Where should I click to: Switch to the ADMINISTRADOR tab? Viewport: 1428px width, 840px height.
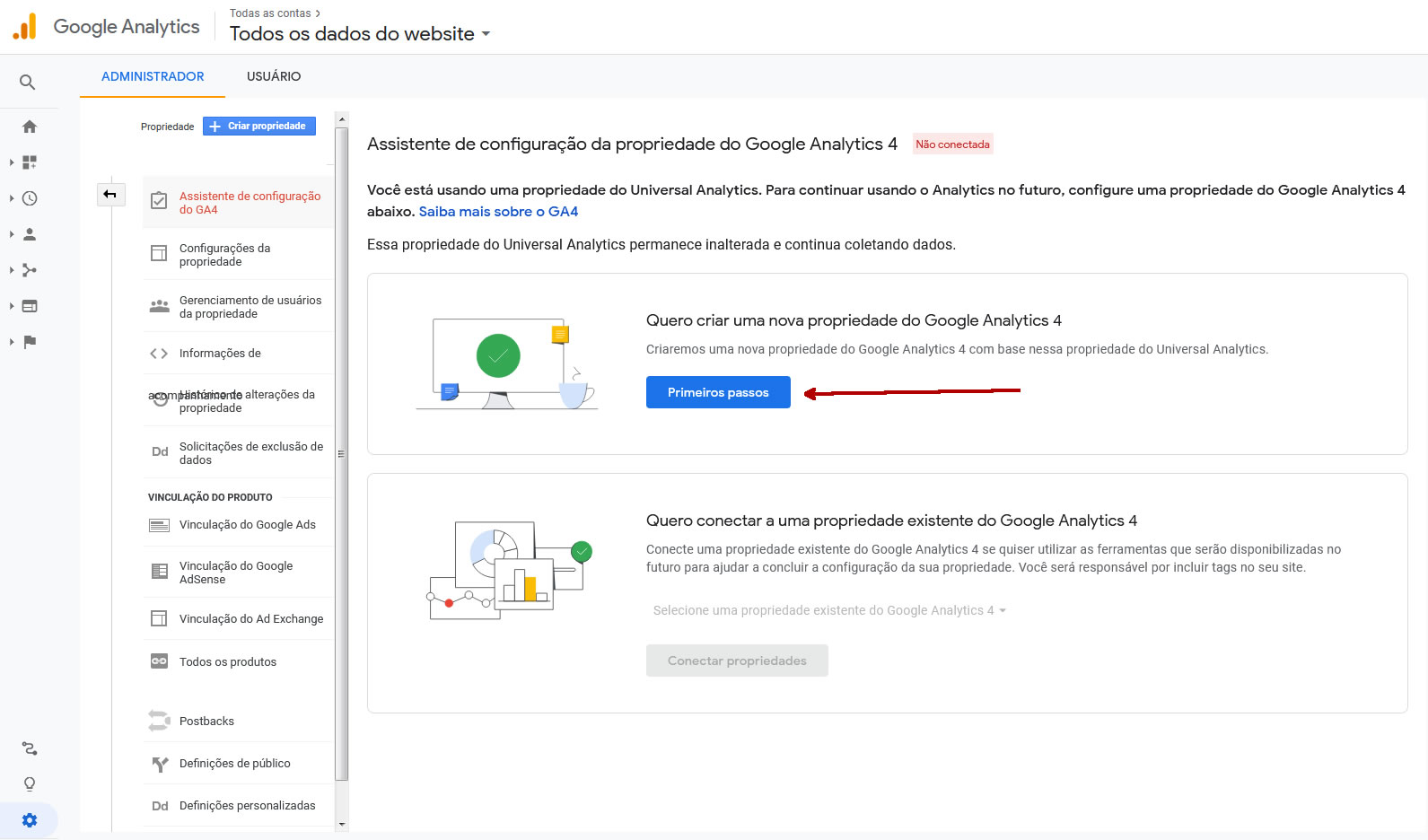pos(153,76)
